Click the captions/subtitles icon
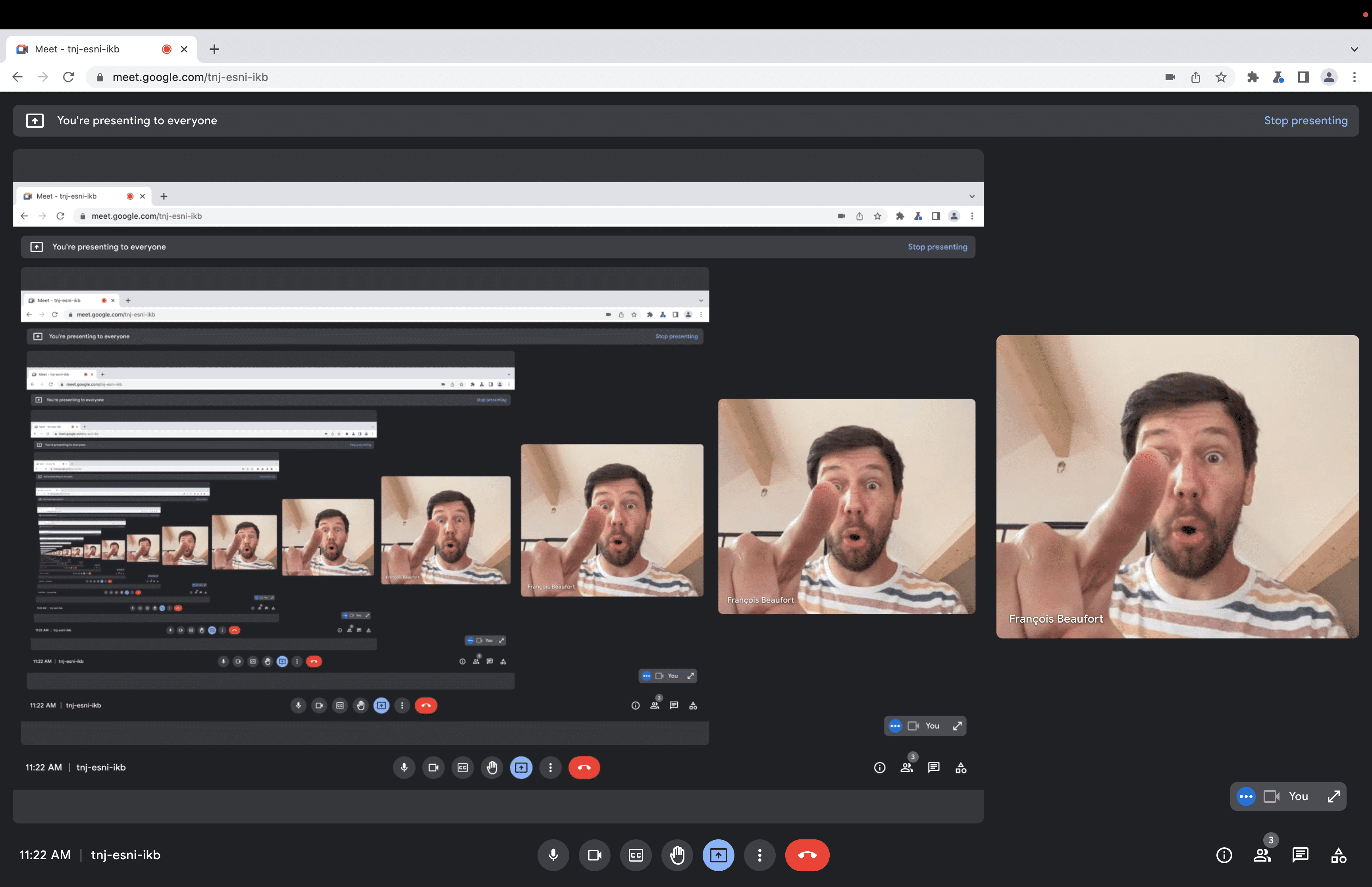 point(635,855)
